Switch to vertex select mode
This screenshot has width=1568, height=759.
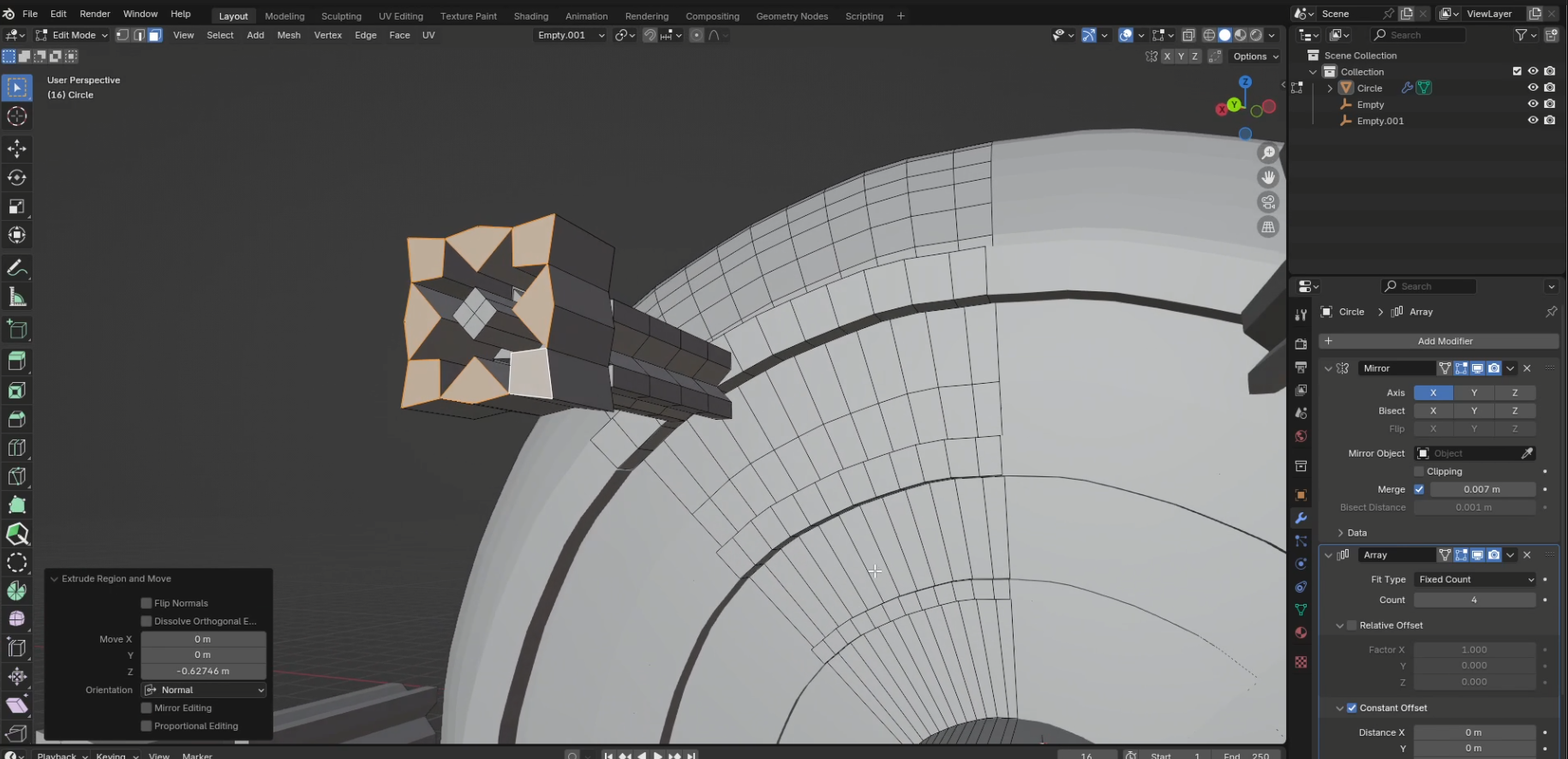[x=123, y=35]
